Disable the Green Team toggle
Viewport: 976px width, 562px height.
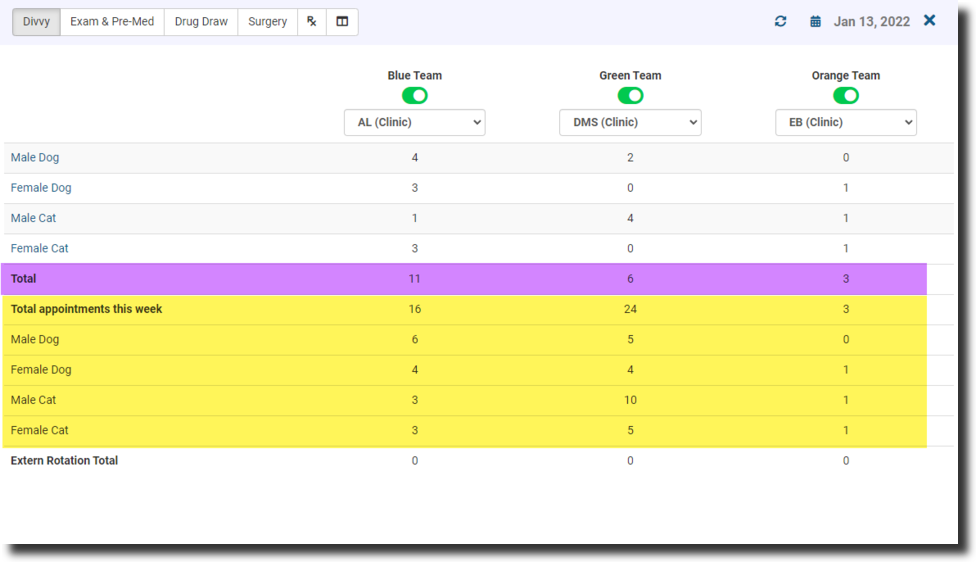(x=630, y=96)
